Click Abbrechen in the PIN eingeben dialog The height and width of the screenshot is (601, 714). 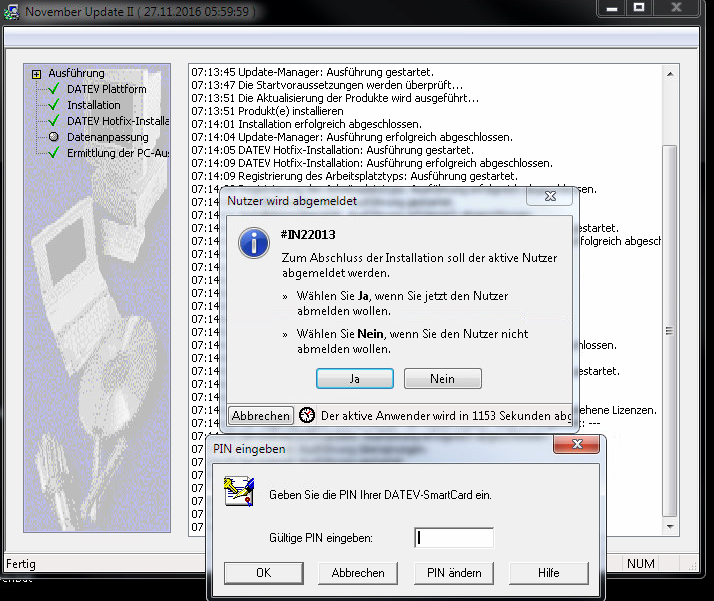(x=358, y=573)
